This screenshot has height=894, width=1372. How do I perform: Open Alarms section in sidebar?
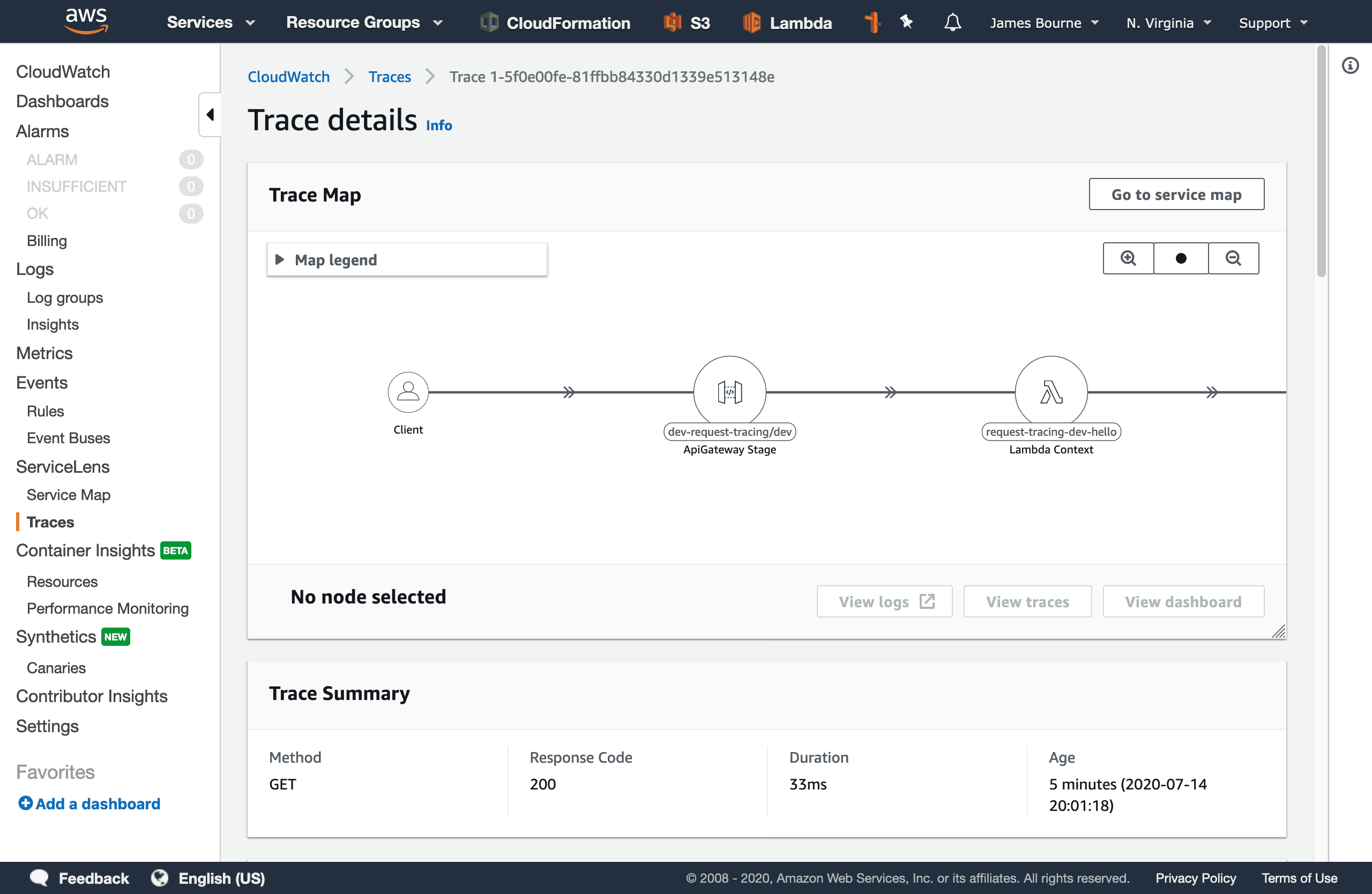pos(43,131)
